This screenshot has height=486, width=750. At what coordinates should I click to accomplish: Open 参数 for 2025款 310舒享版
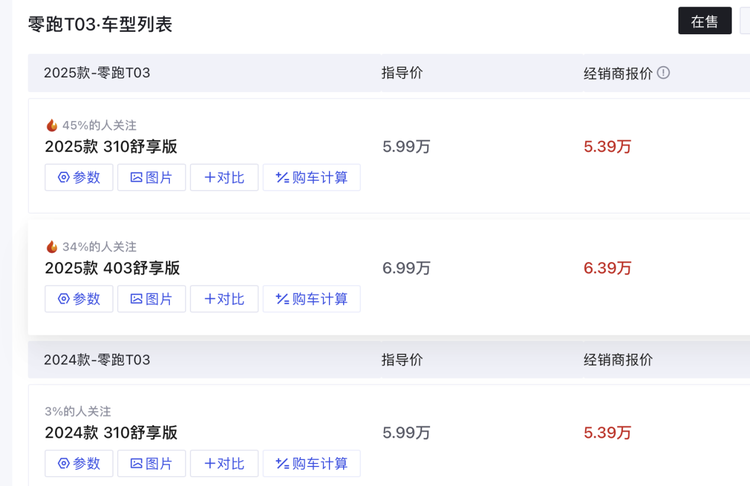tap(79, 177)
